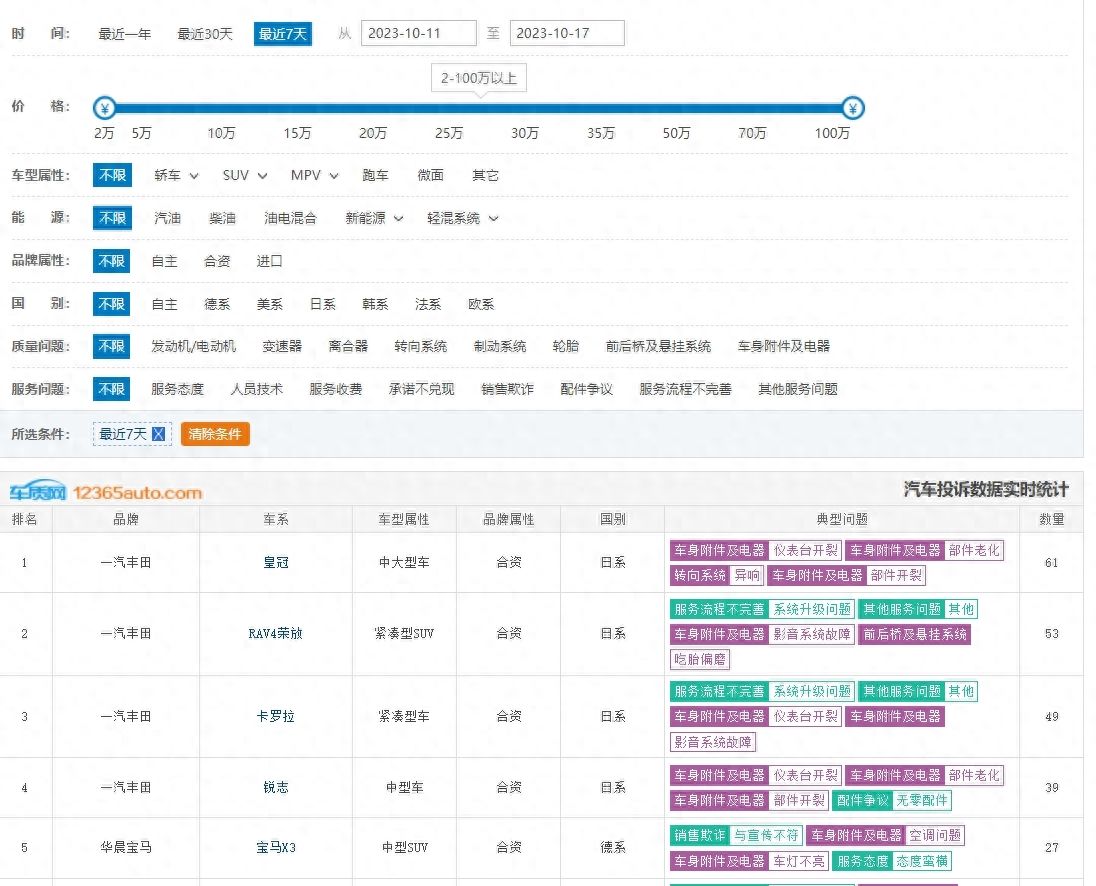Filter country by 韩系
The image size is (1096, 886).
tap(375, 304)
